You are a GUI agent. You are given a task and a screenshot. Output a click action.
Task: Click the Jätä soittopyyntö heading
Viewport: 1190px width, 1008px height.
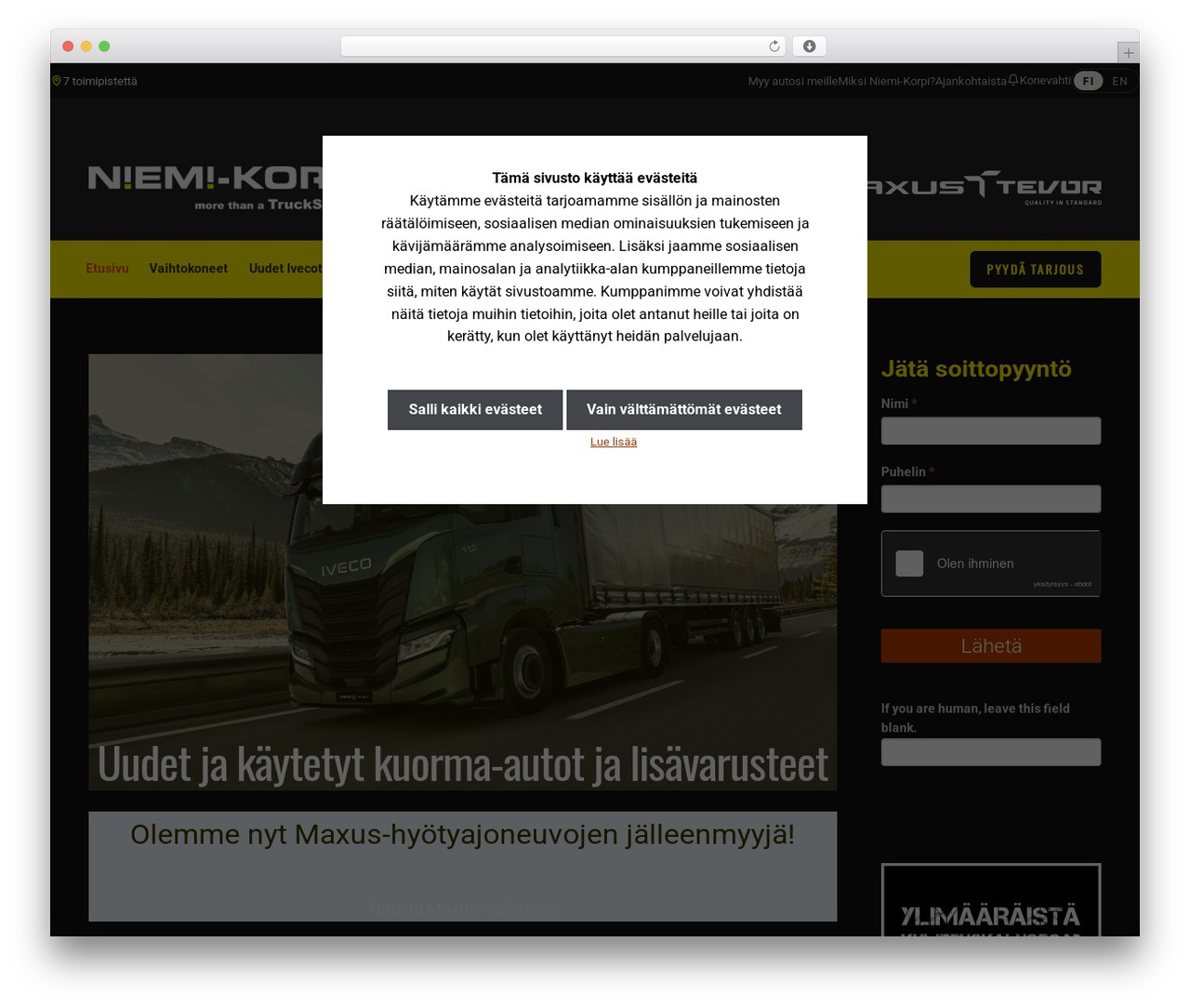click(x=976, y=369)
